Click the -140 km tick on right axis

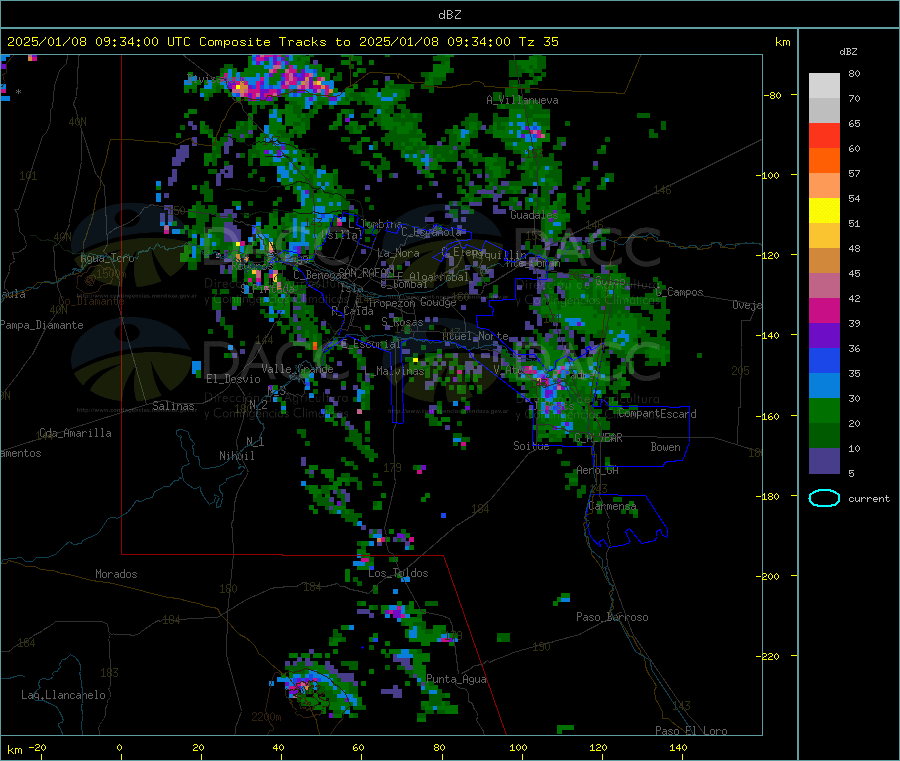(x=770, y=335)
